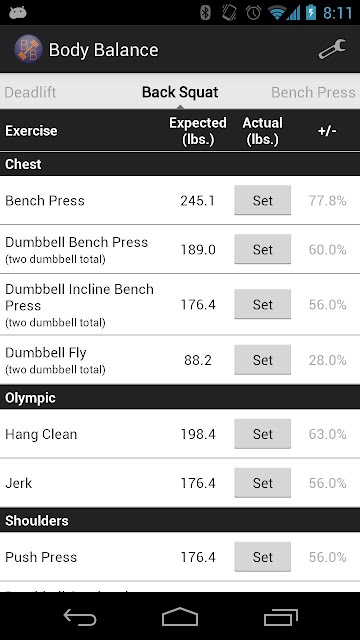
Task: Set actual weight for Jerk
Action: 262,483
